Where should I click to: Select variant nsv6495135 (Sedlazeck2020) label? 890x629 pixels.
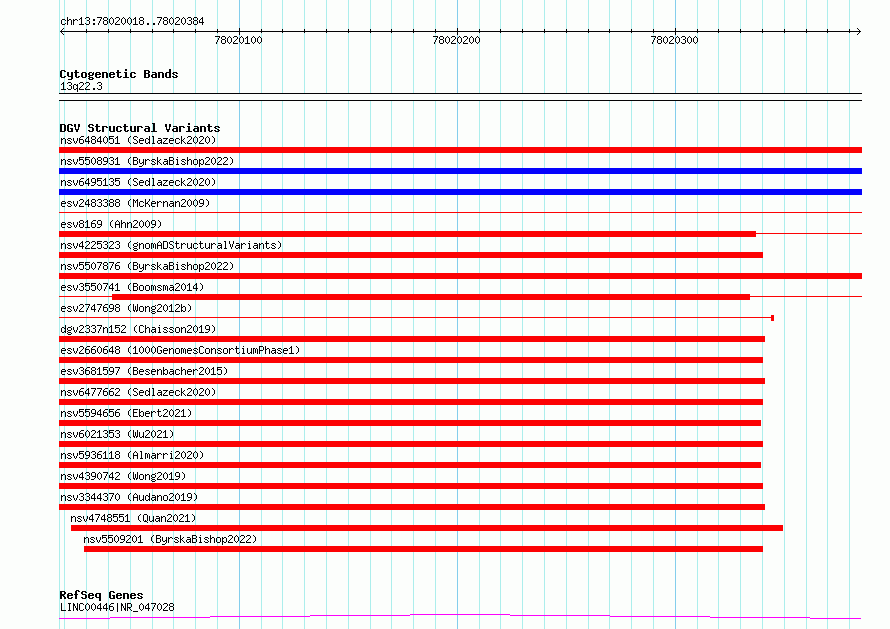pyautogui.click(x=138, y=182)
